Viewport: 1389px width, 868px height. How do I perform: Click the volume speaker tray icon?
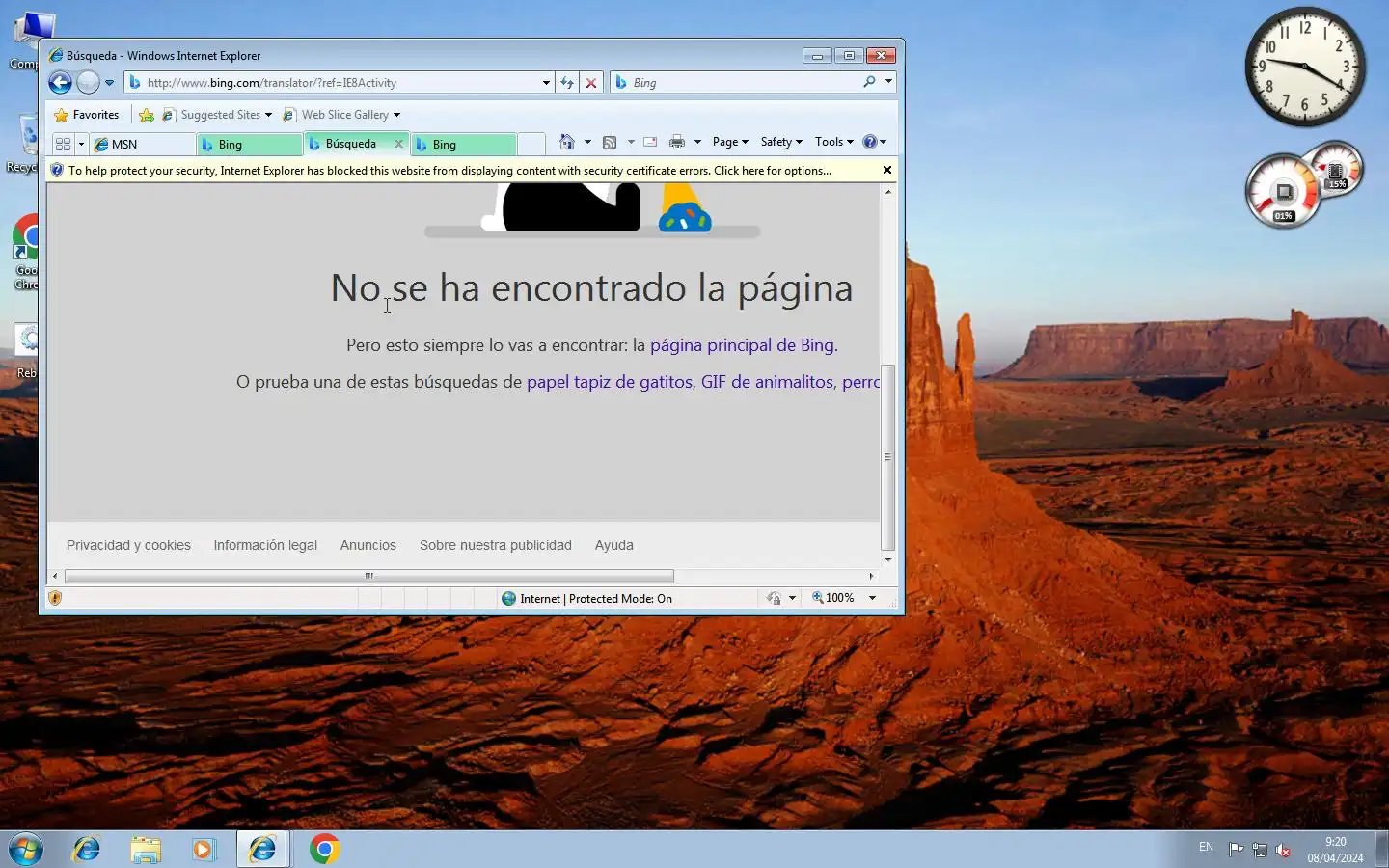(x=1283, y=850)
